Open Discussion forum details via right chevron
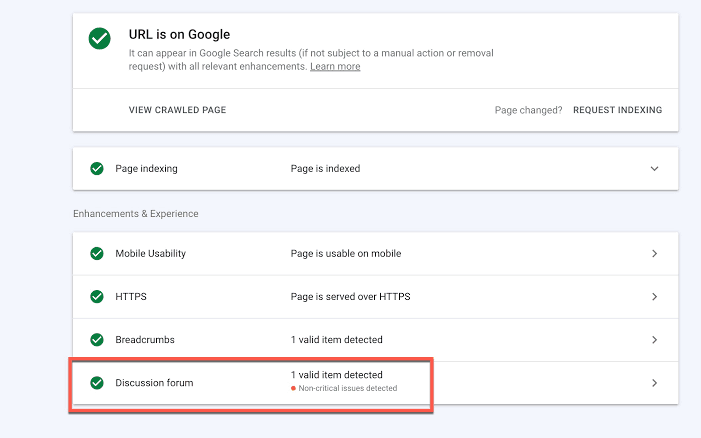The width and height of the screenshot is (701, 438). (x=654, y=383)
